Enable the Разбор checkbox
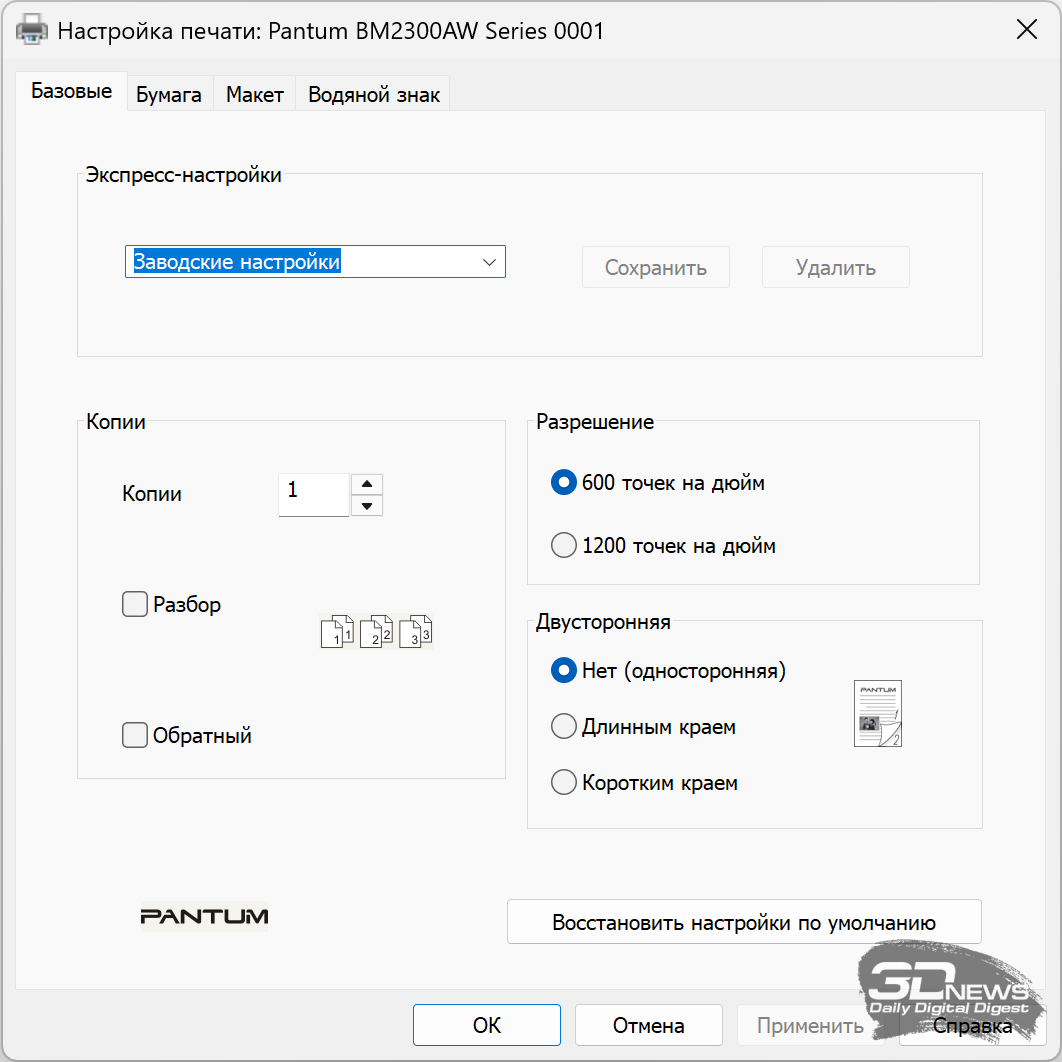 (135, 604)
